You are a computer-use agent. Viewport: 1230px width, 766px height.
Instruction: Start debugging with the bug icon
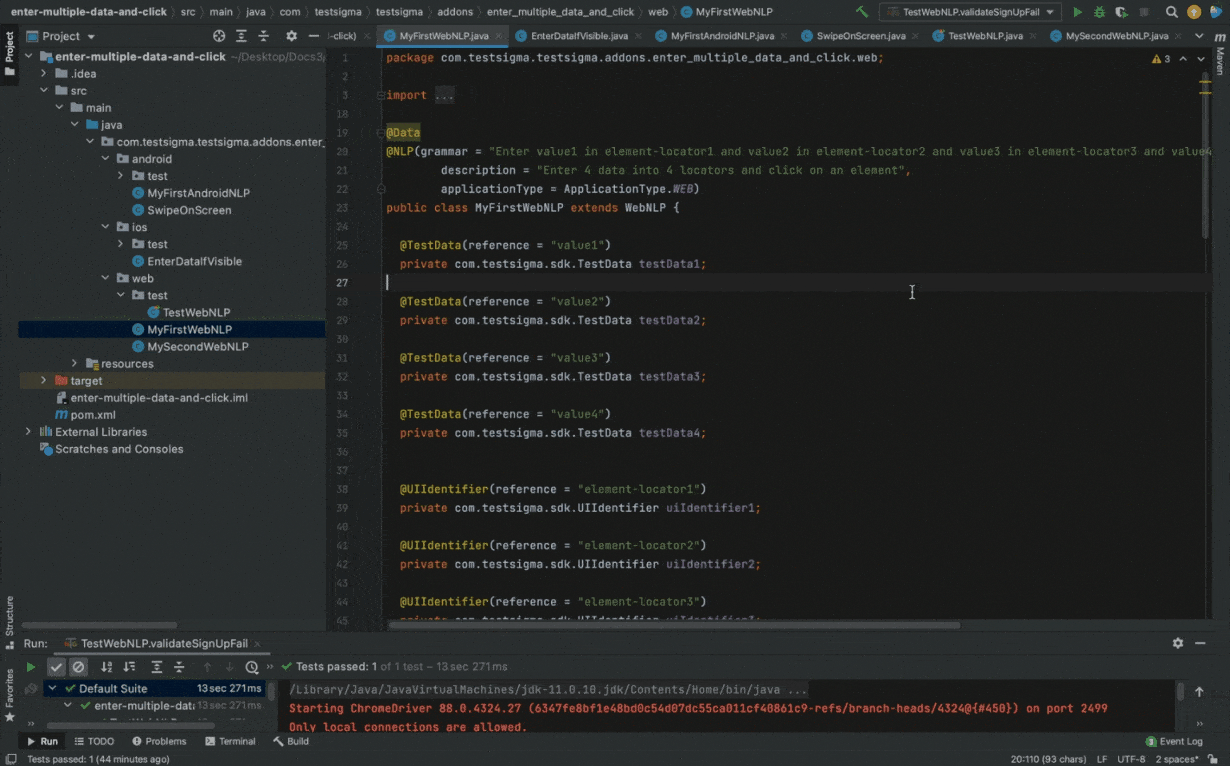1099,12
